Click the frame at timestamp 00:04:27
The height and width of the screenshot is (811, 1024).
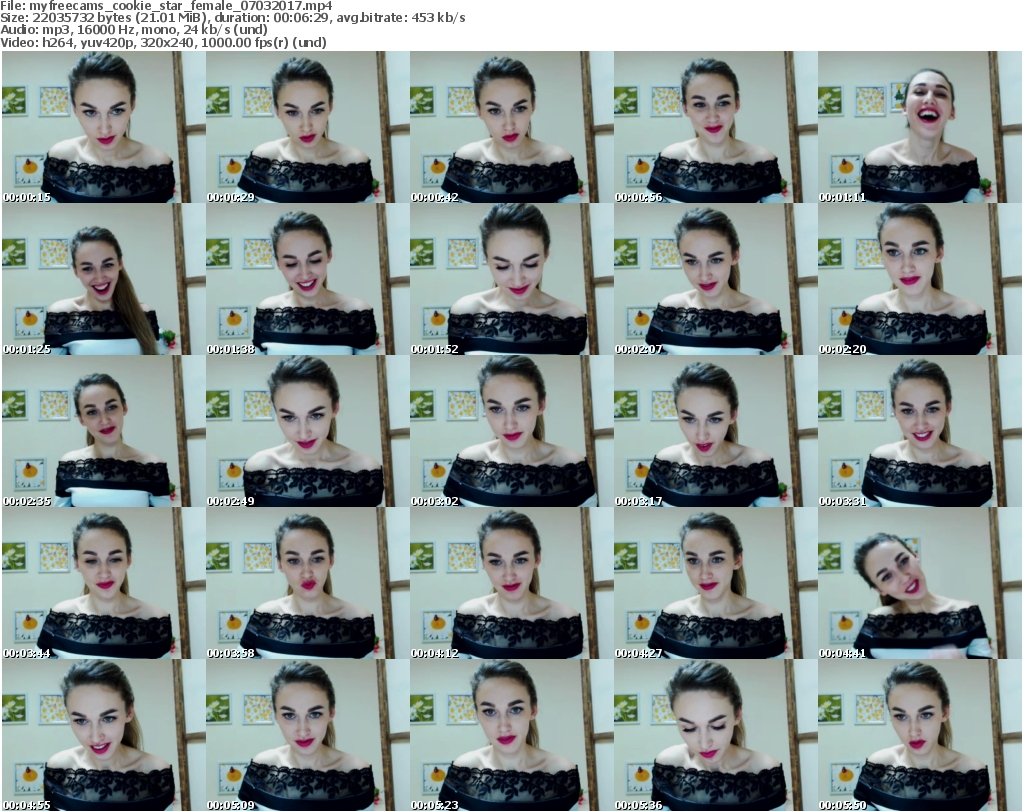716,583
